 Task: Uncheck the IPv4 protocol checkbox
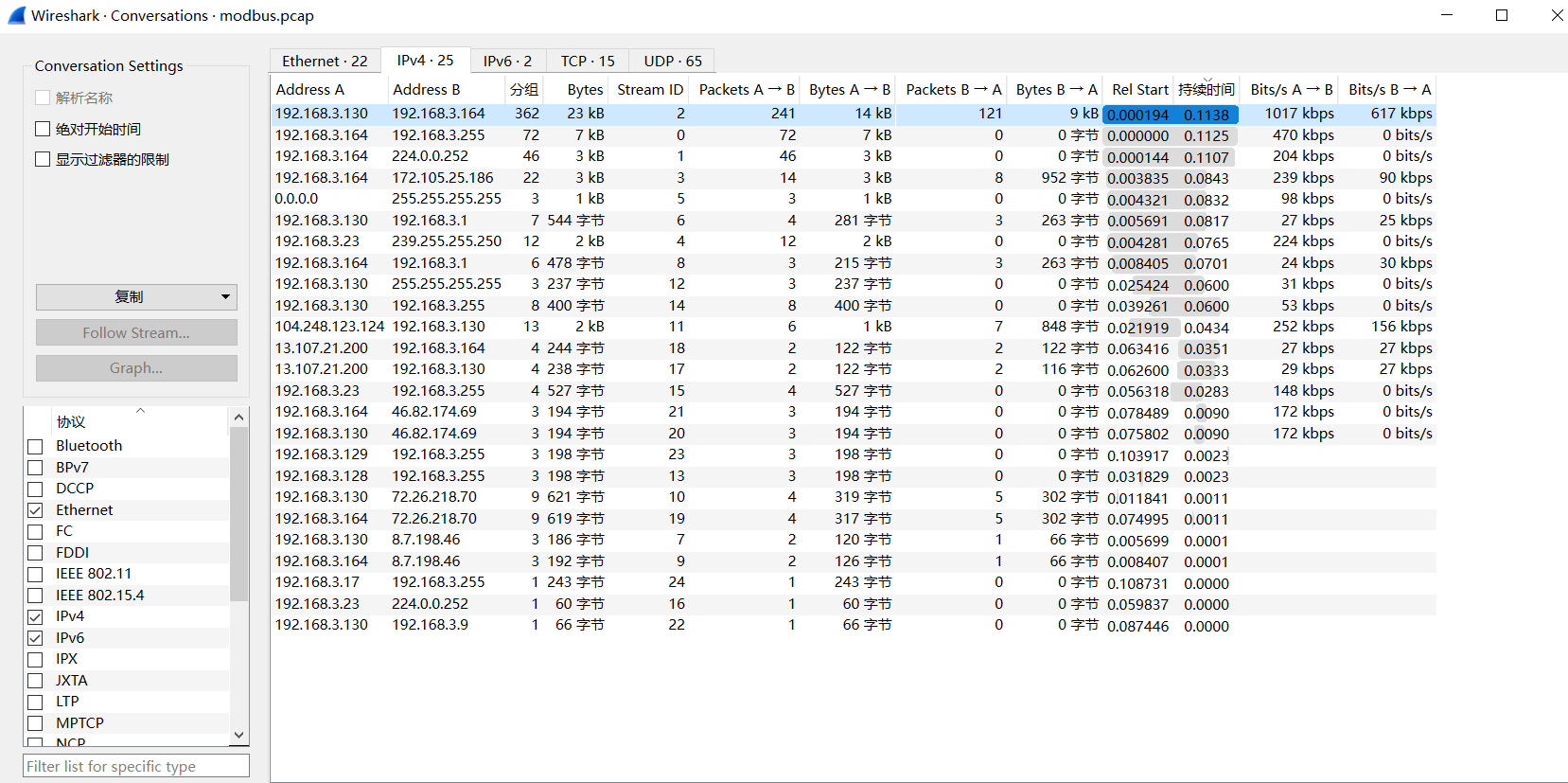35,616
